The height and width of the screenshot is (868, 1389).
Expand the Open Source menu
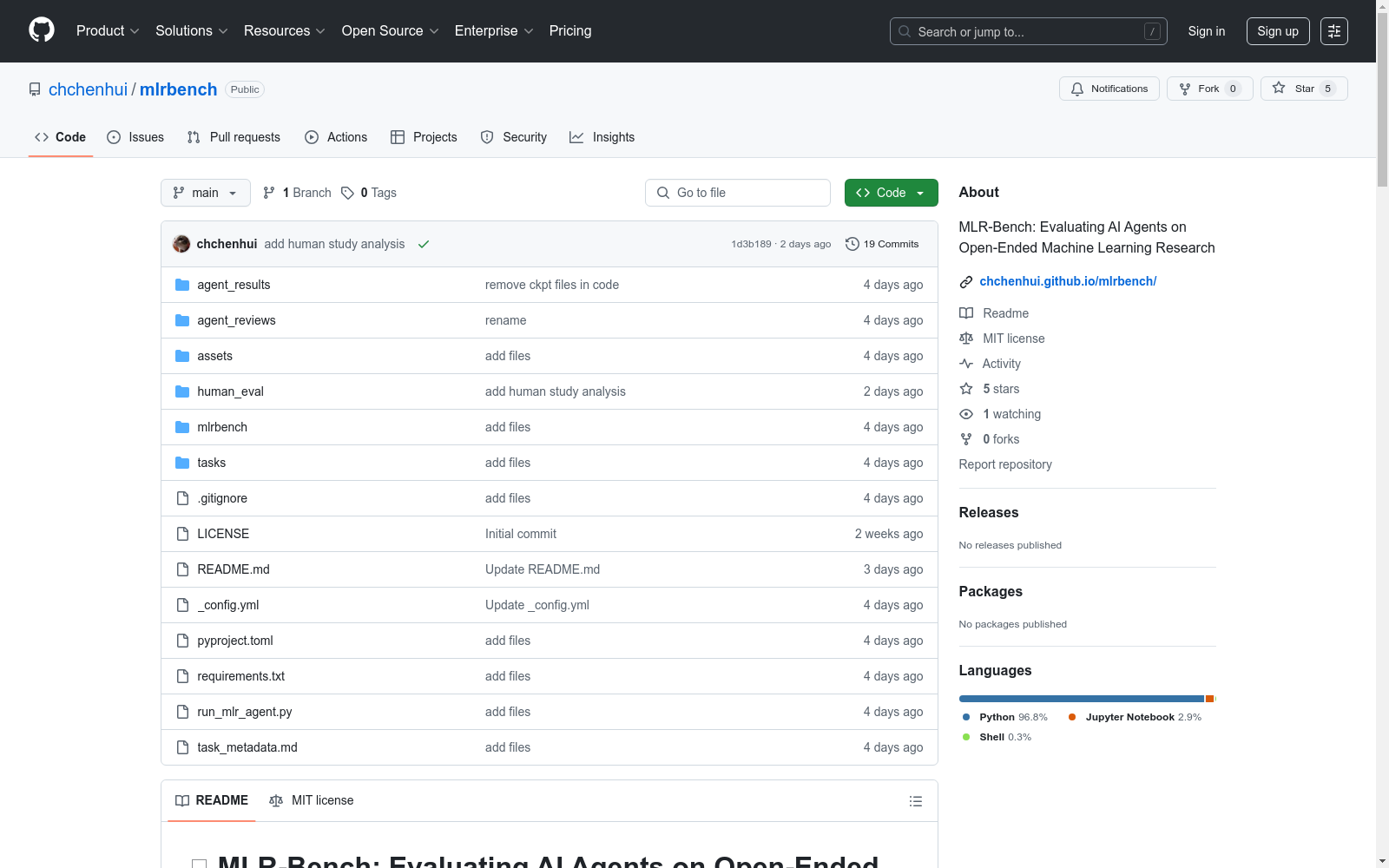click(x=391, y=31)
